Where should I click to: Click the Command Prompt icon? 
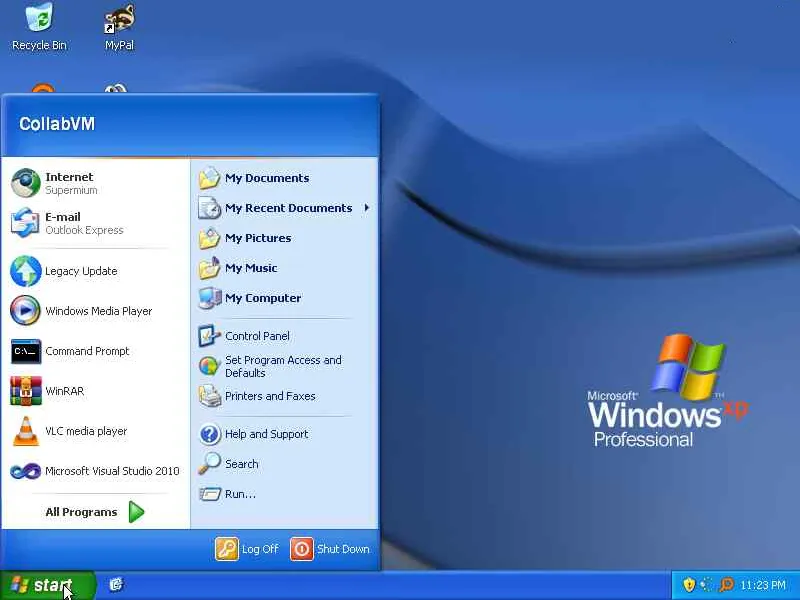tap(26, 351)
